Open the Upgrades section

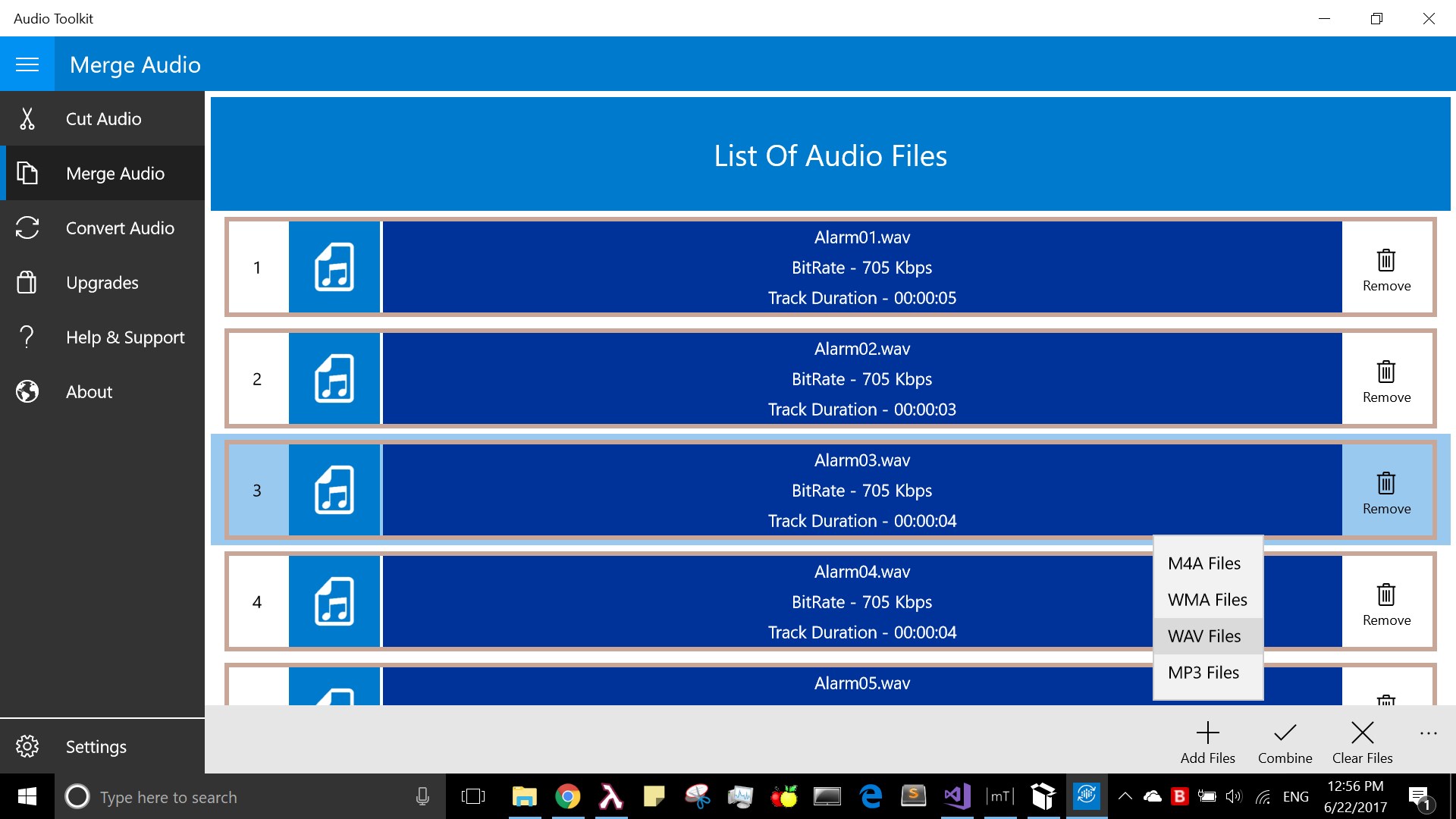point(102,282)
